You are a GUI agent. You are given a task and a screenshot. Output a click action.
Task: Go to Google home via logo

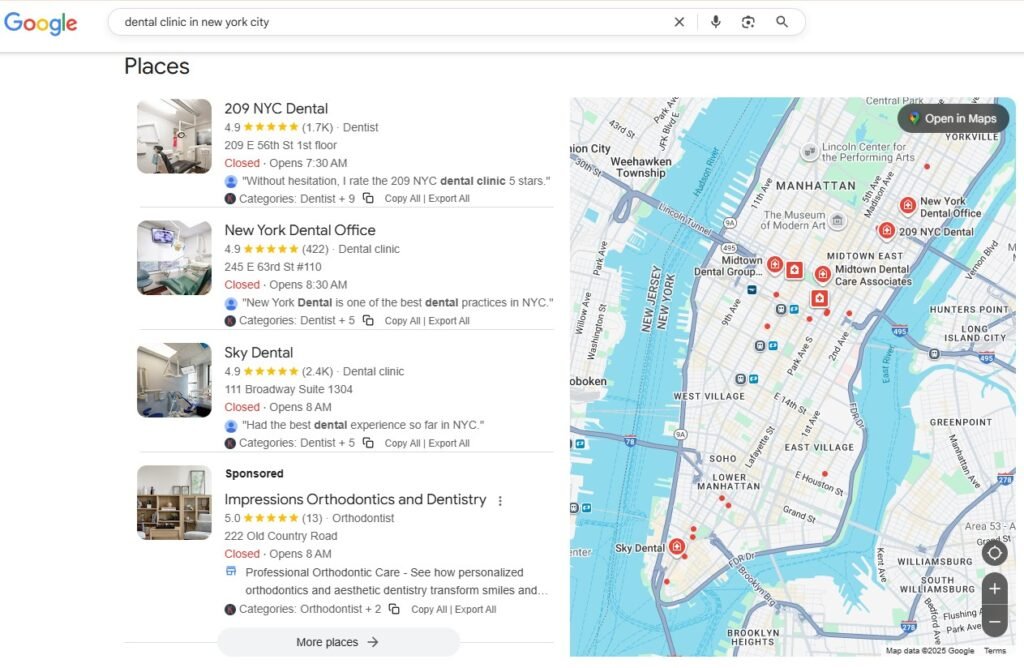(41, 23)
